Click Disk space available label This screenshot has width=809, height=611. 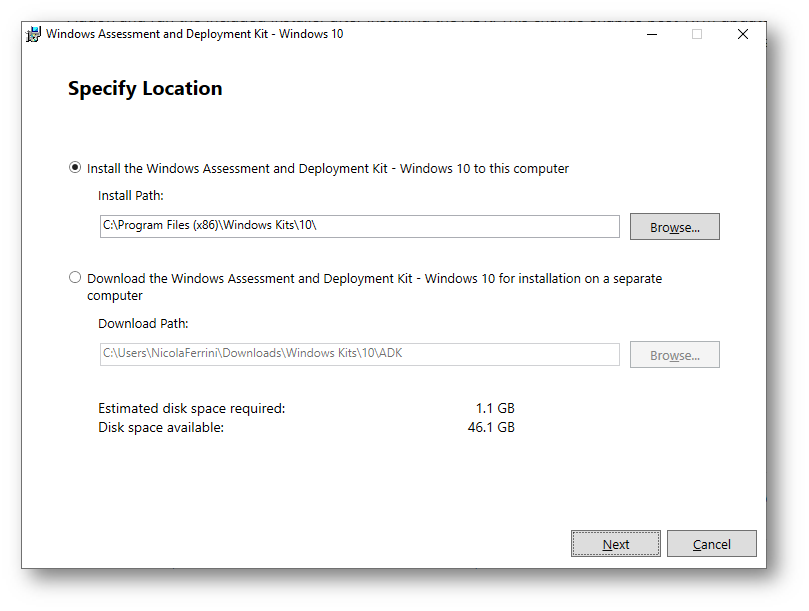point(161,427)
